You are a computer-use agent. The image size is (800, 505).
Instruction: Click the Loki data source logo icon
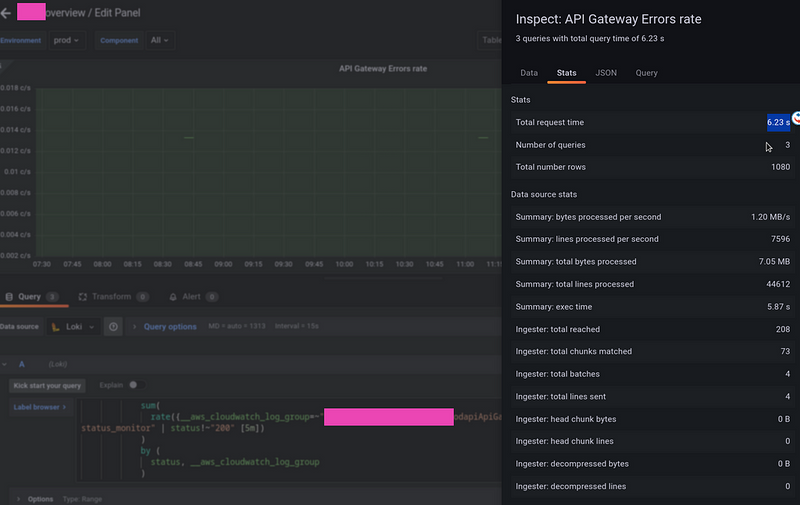56,326
